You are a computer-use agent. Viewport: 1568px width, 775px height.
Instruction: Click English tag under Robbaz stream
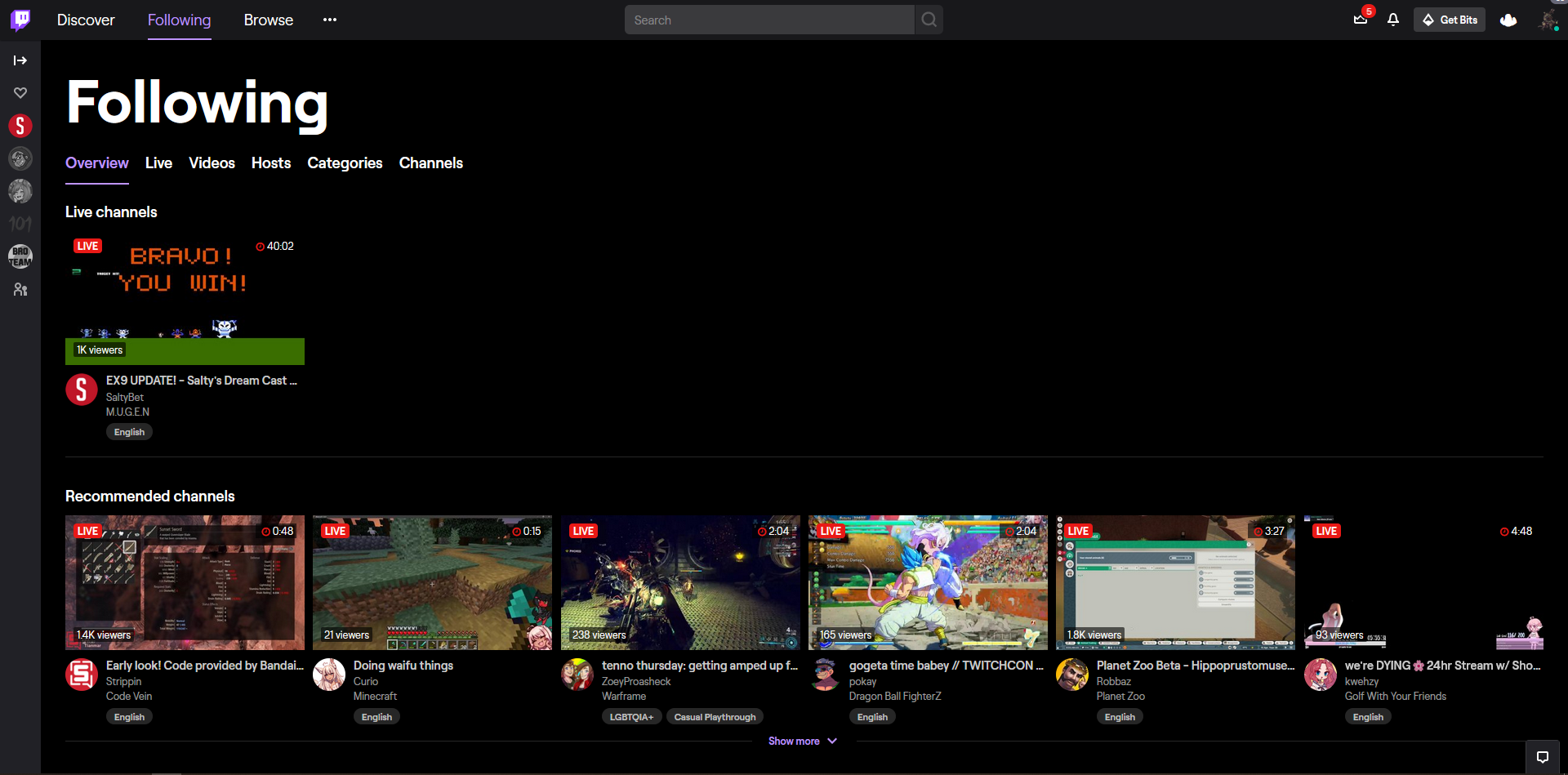coord(1120,717)
